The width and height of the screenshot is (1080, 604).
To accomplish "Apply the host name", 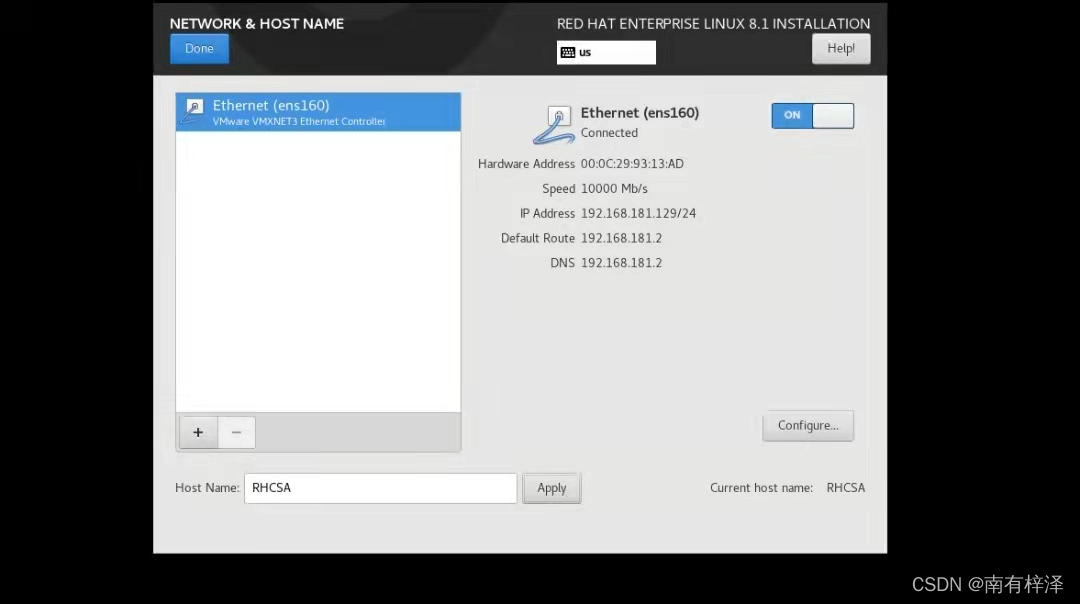I will pos(552,488).
